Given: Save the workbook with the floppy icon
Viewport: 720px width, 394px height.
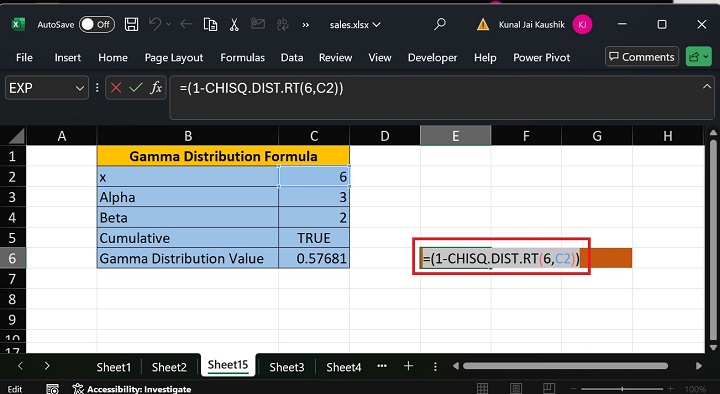Looking at the screenshot, I should pyautogui.click(x=131, y=24).
